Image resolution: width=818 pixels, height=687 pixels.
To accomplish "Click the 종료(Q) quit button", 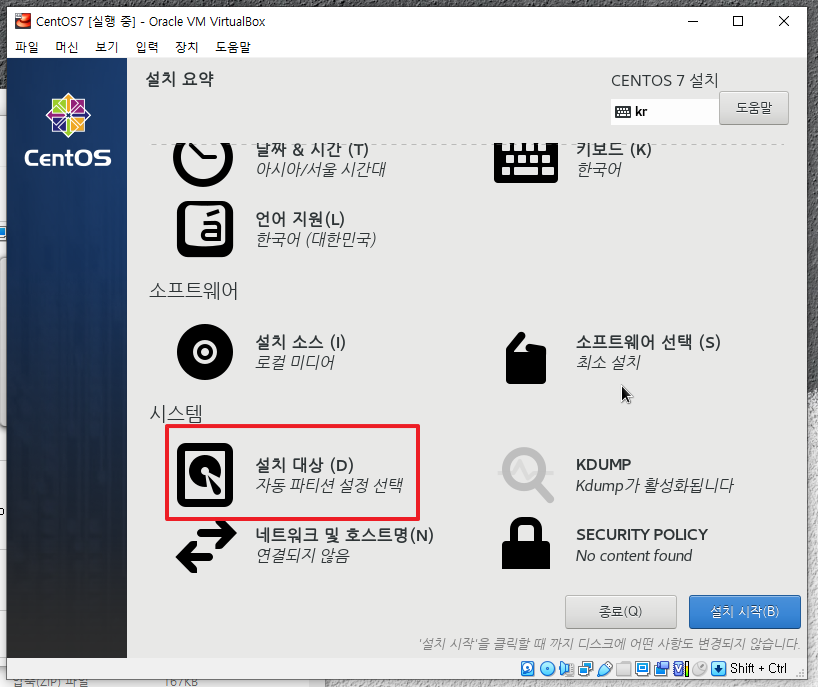I will point(621,611).
